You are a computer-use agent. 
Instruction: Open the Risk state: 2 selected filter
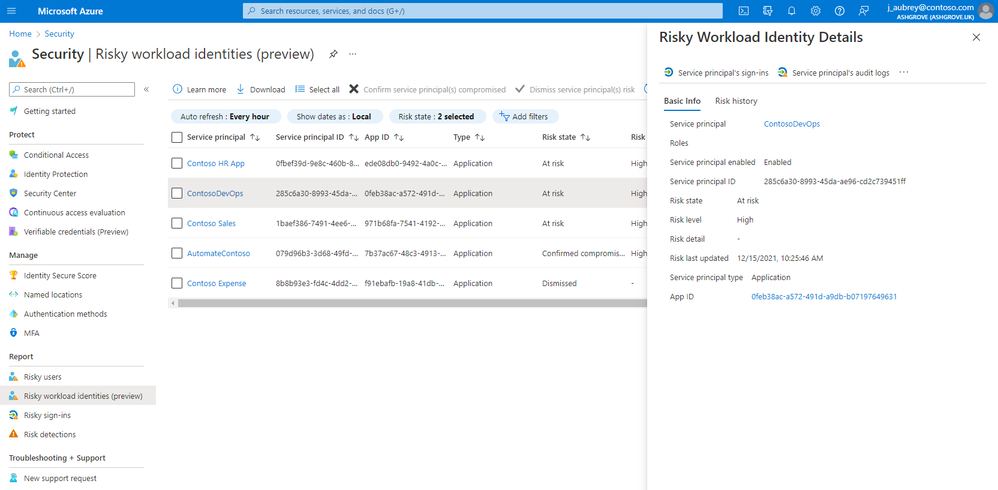pyautogui.click(x=437, y=116)
